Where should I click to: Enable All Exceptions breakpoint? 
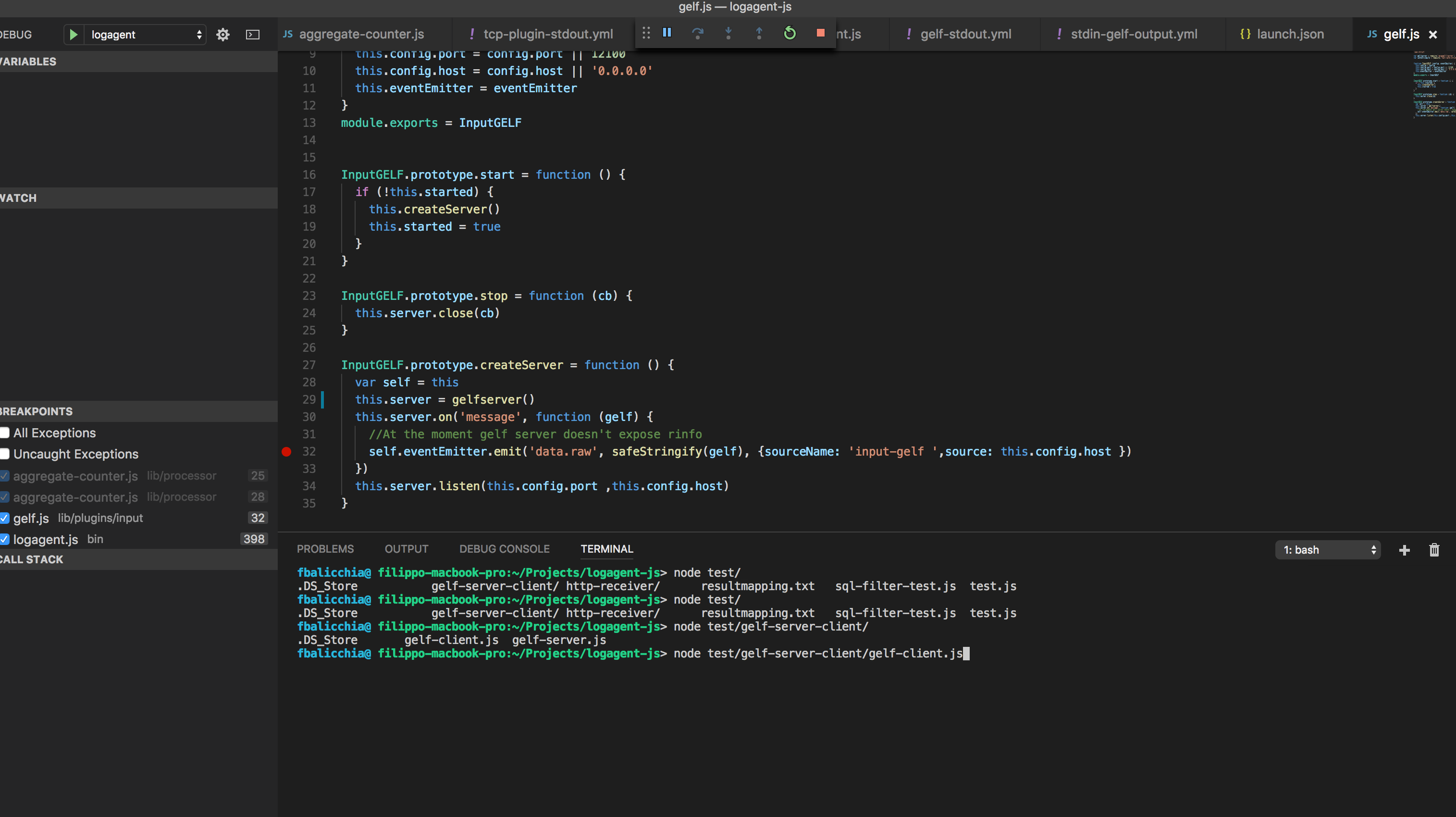tap(4, 433)
